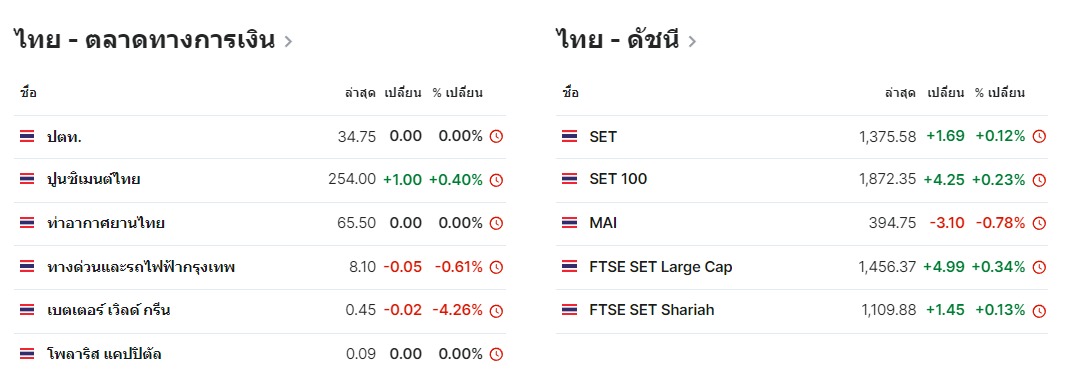Viewport: 1065px width, 371px height.
Task: Click clock icon beside SET index
Action: 1039,137
